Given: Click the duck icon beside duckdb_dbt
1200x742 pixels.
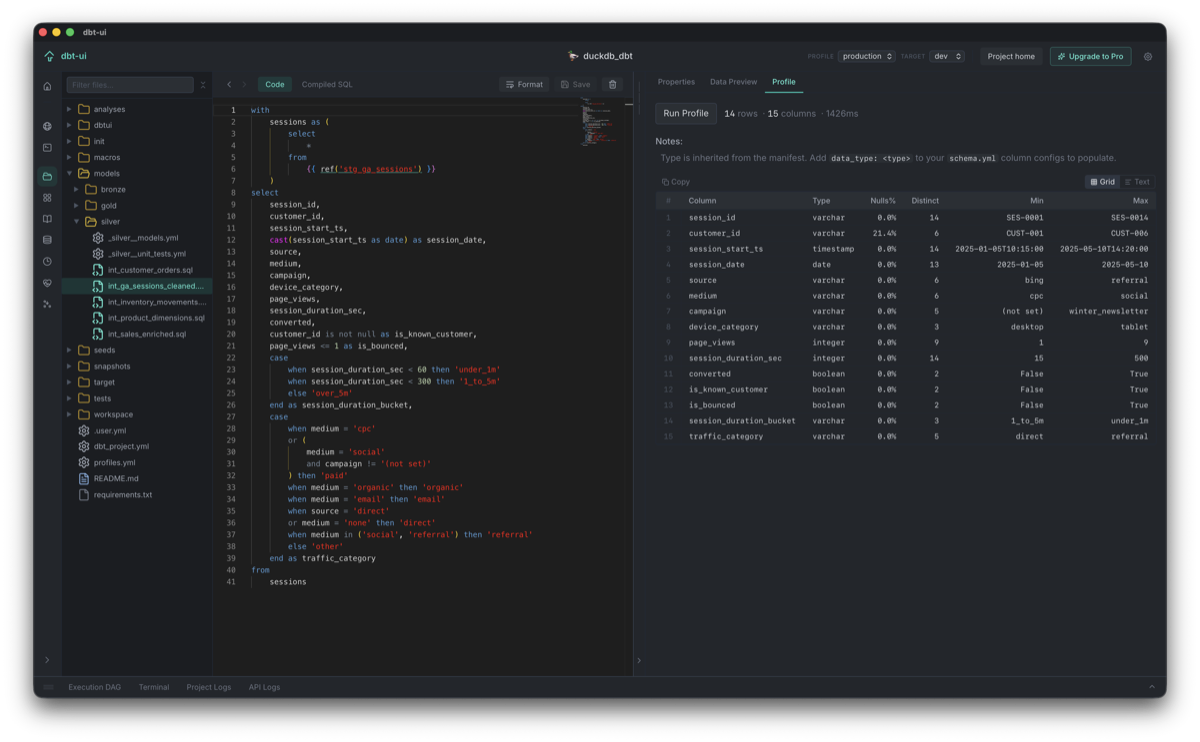Looking at the screenshot, I should [x=573, y=56].
